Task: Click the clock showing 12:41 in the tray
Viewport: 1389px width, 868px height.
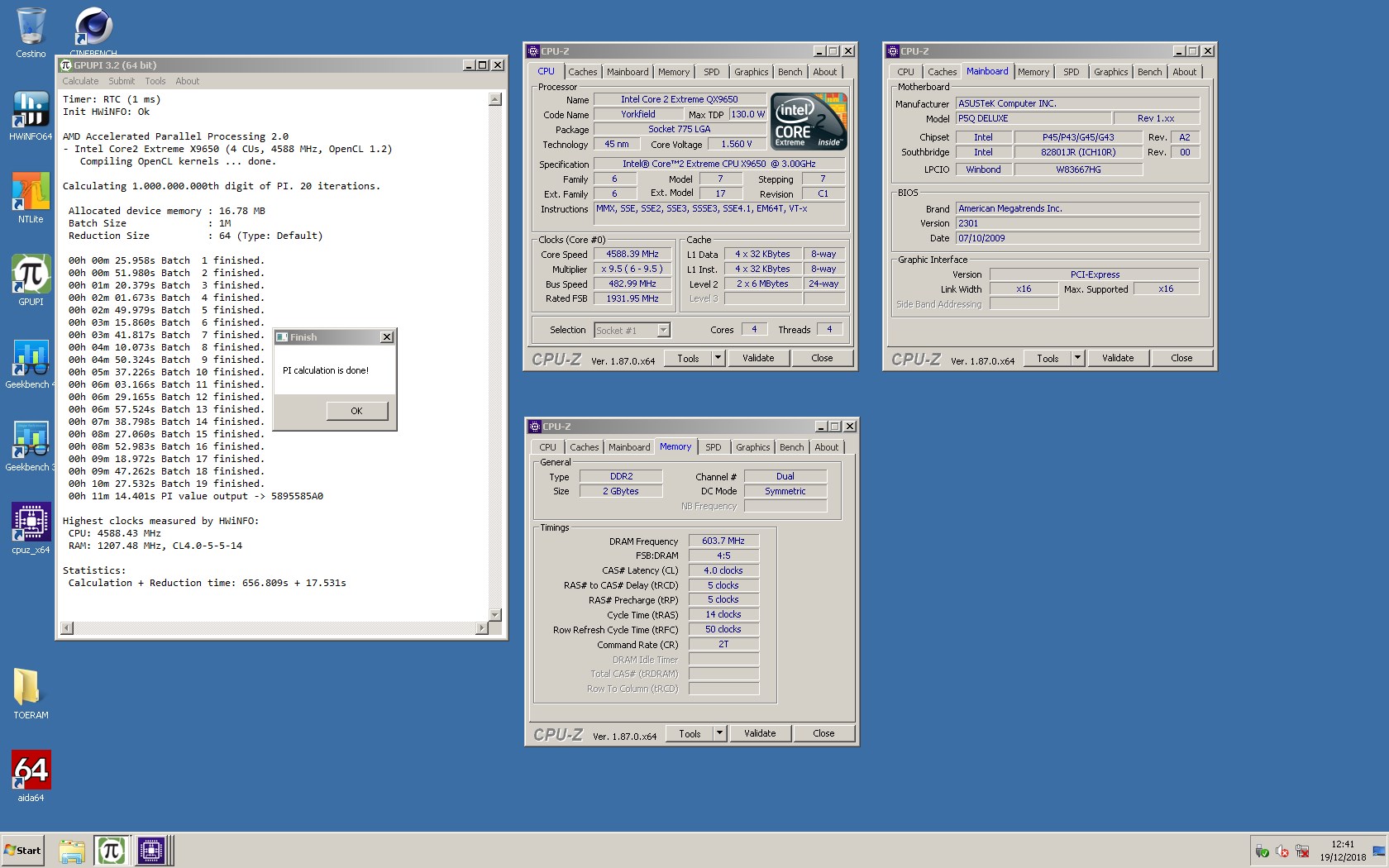Action: coord(1343,844)
